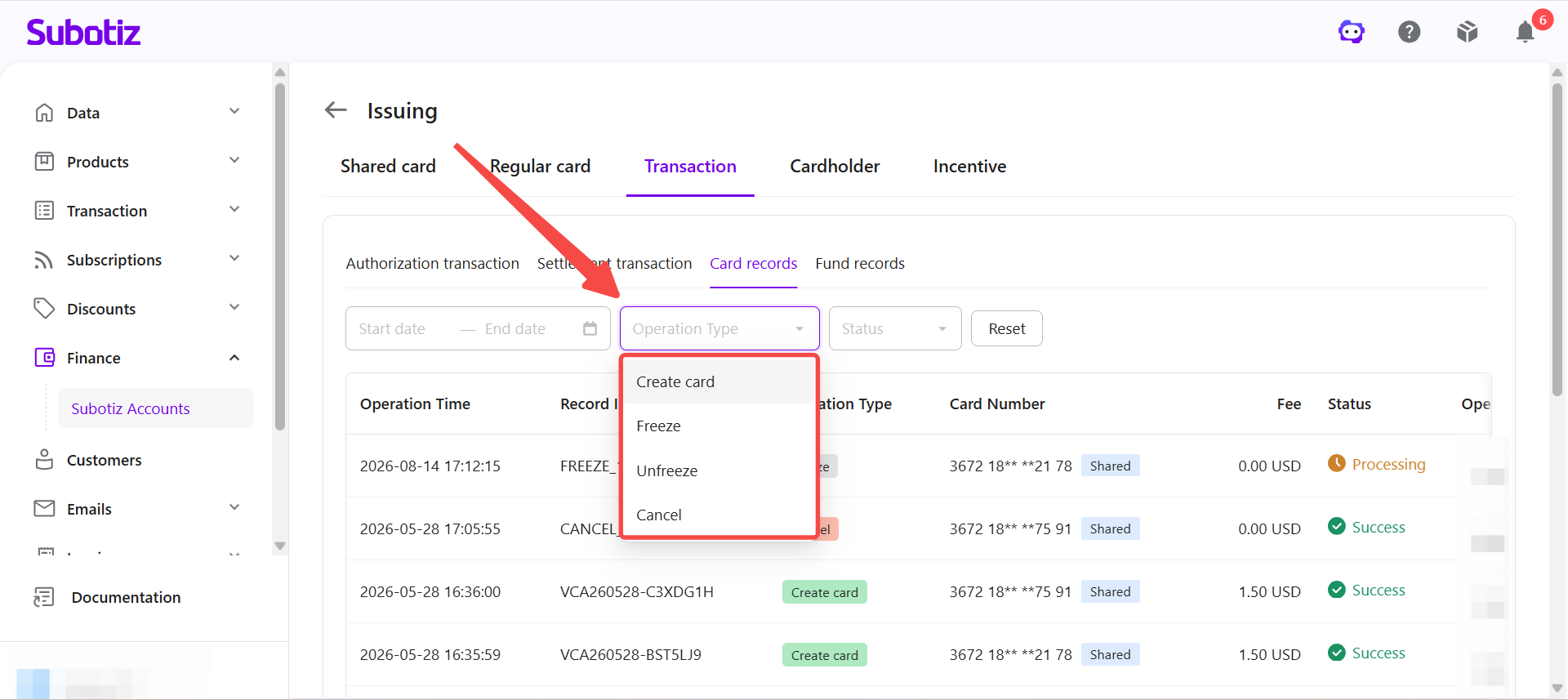Screen dimensions: 1568x700
Task: Click the Subscriptions feed icon
Action: click(44, 260)
